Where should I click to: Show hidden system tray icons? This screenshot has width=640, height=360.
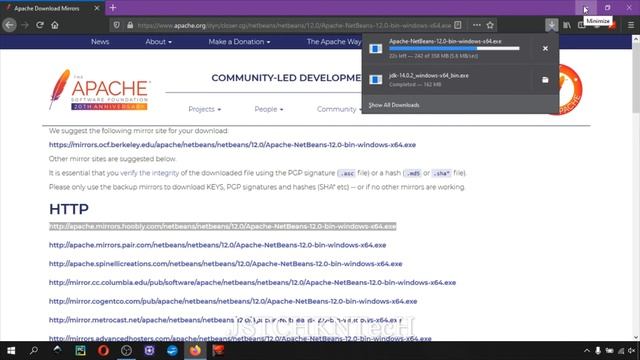pos(587,351)
